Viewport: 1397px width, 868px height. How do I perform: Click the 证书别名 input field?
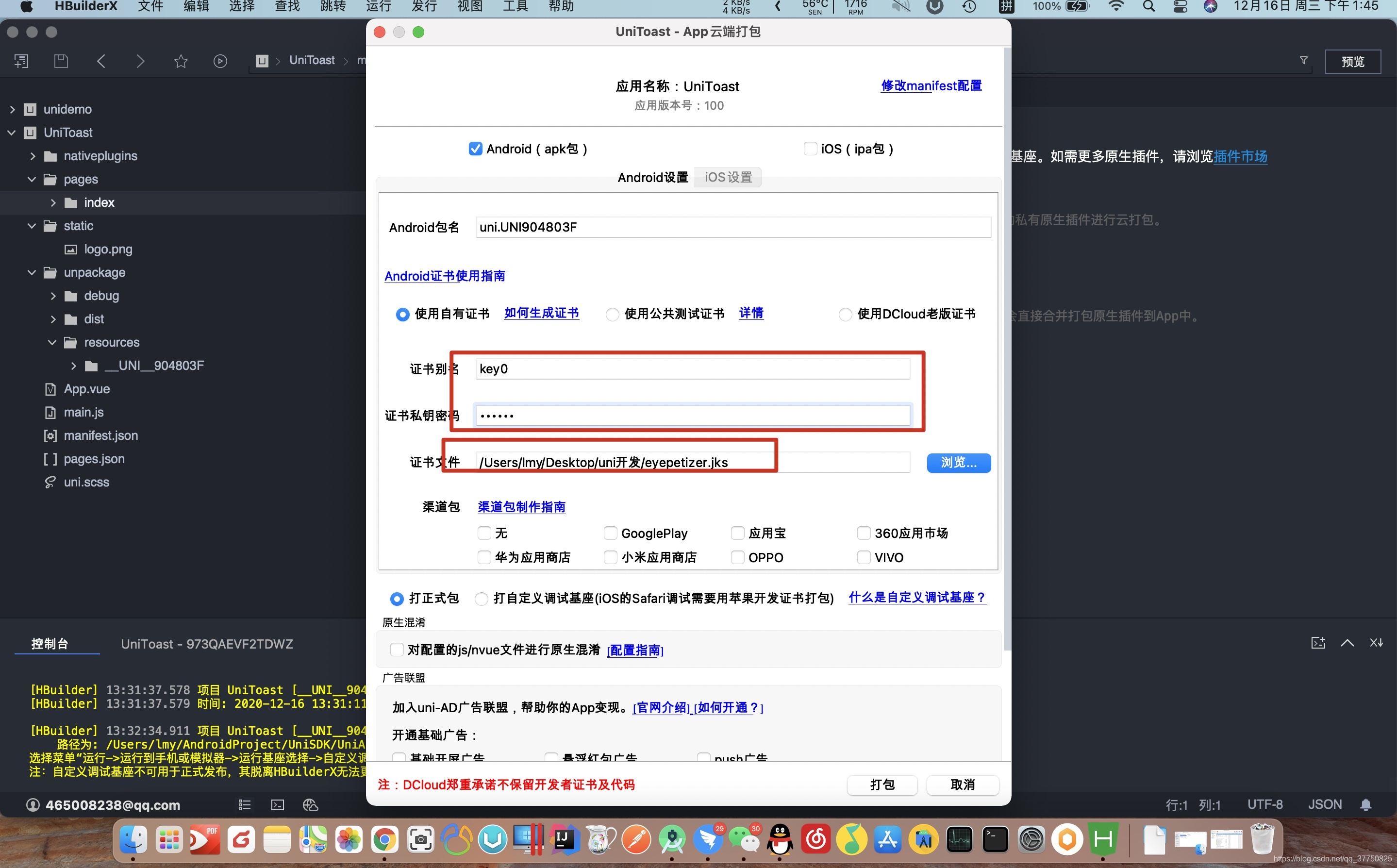click(692, 368)
